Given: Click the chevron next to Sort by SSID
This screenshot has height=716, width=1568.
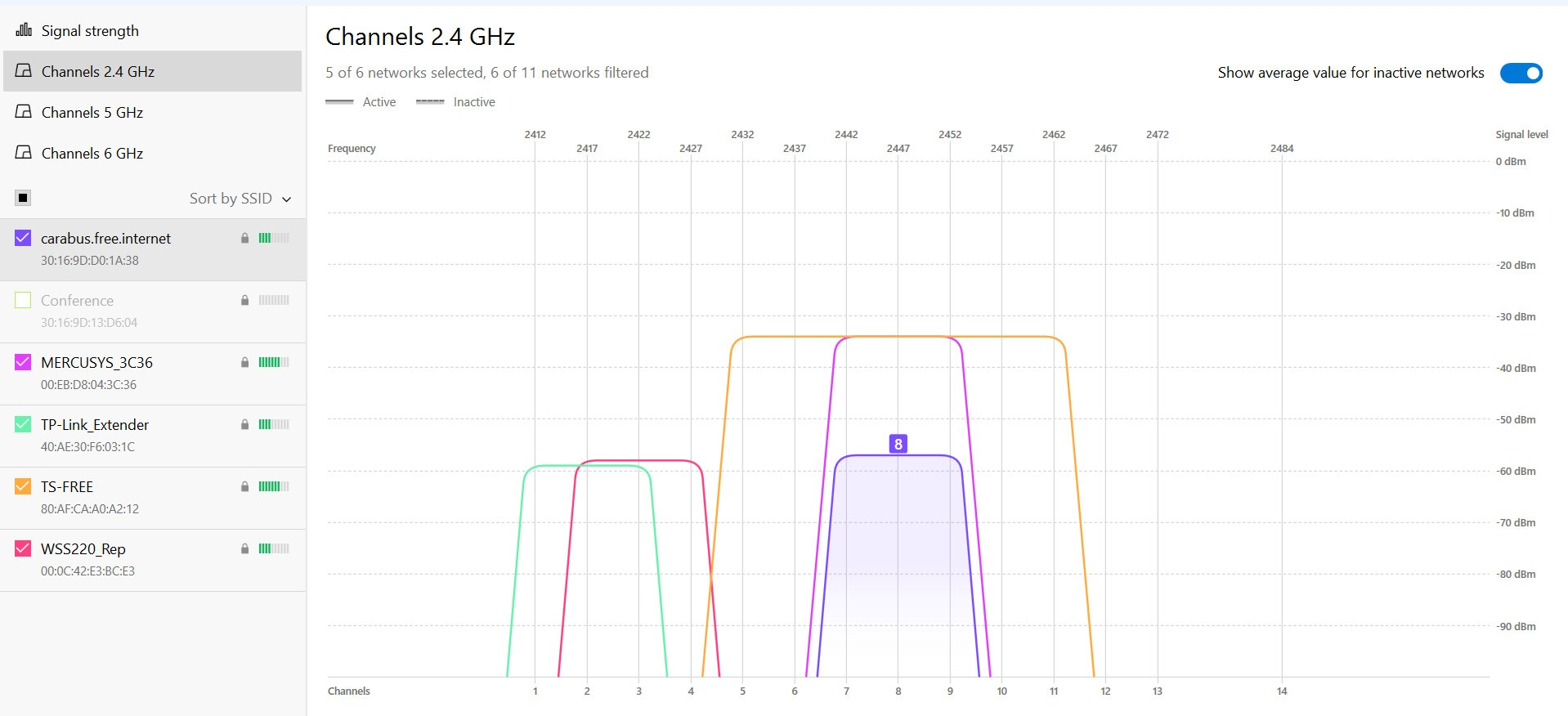Looking at the screenshot, I should [286, 199].
